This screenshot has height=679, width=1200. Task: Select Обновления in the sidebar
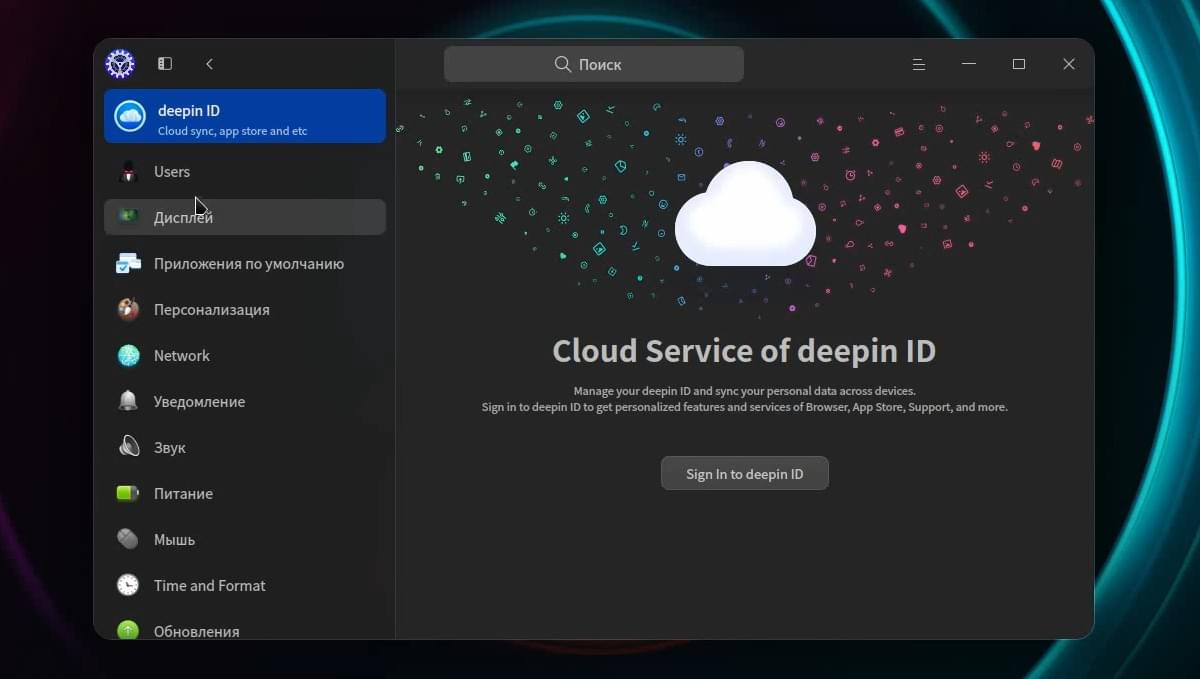pos(245,628)
